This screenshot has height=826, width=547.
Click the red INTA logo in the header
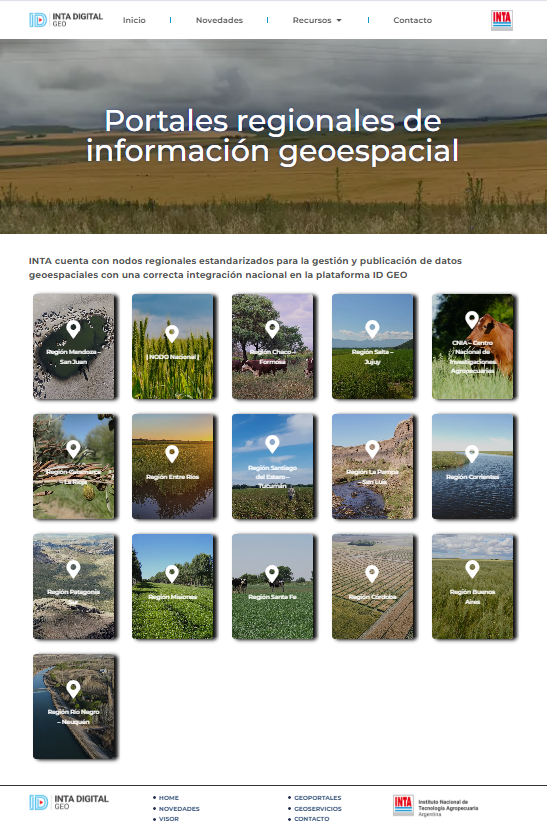click(502, 20)
